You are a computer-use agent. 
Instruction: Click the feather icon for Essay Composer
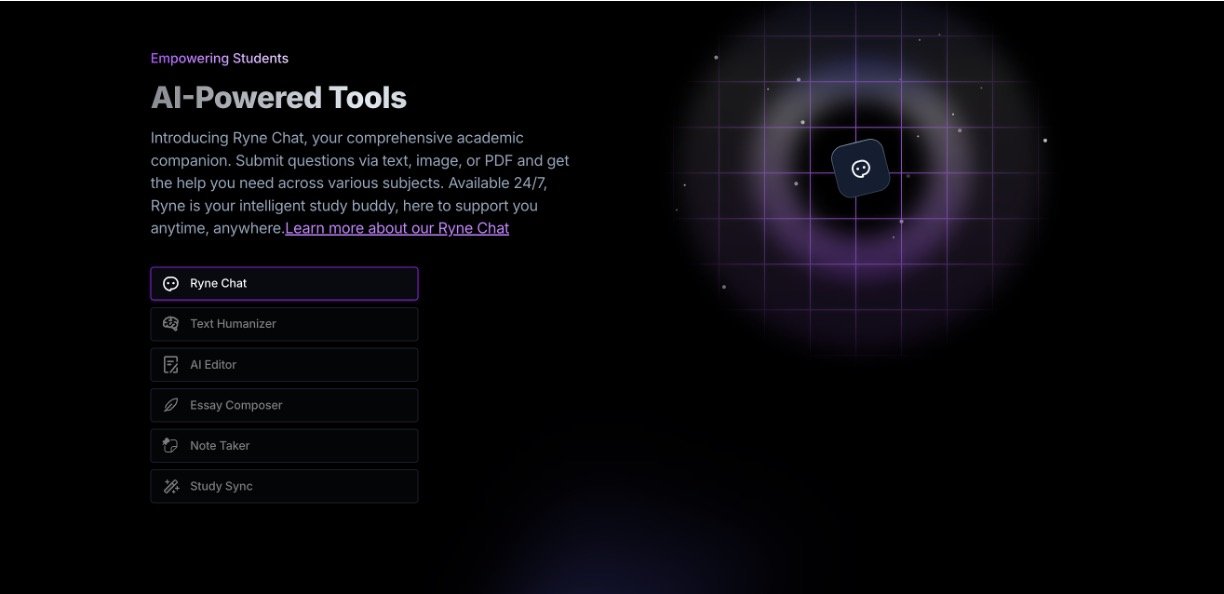(x=171, y=405)
